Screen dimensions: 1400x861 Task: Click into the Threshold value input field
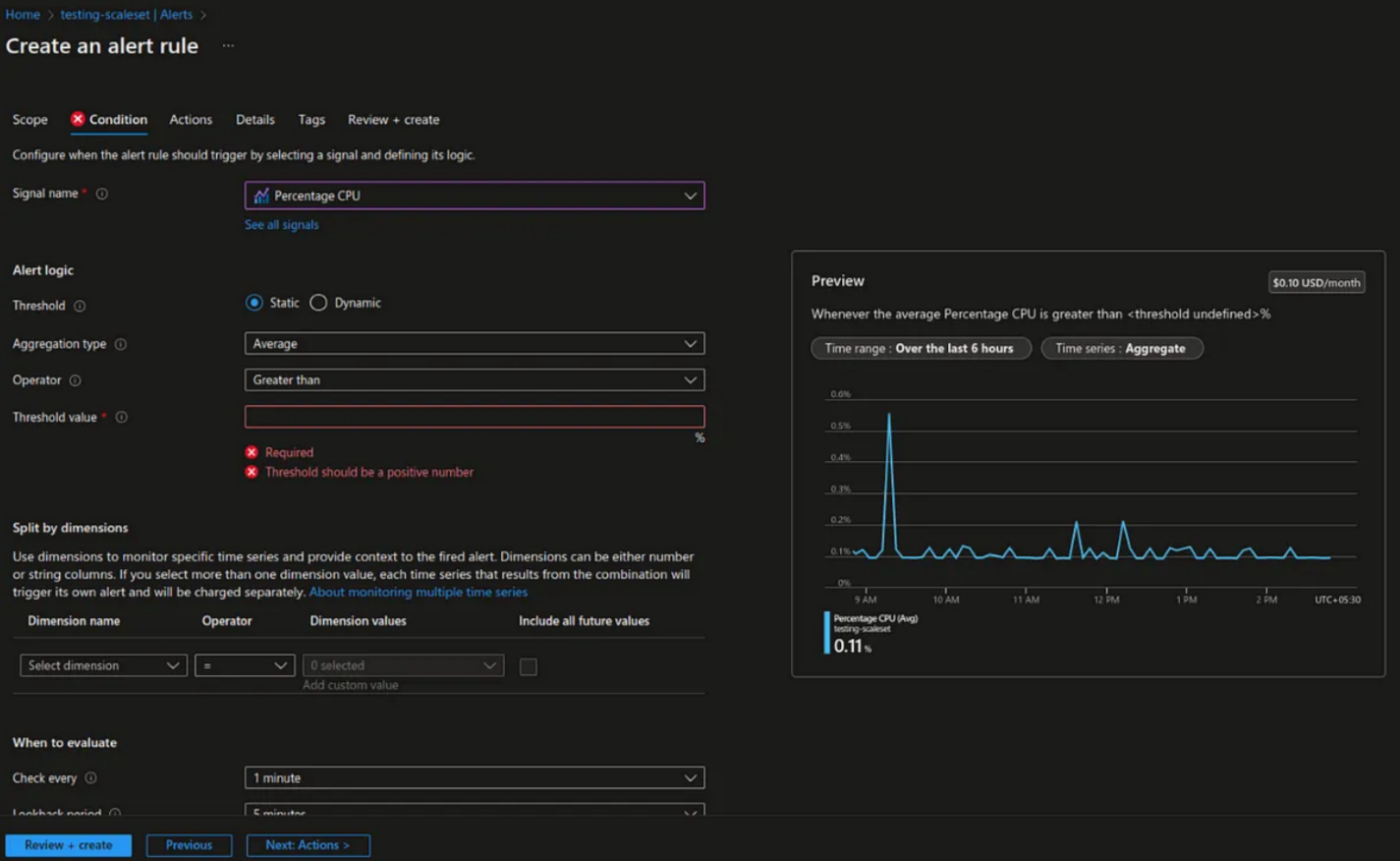[474, 417]
